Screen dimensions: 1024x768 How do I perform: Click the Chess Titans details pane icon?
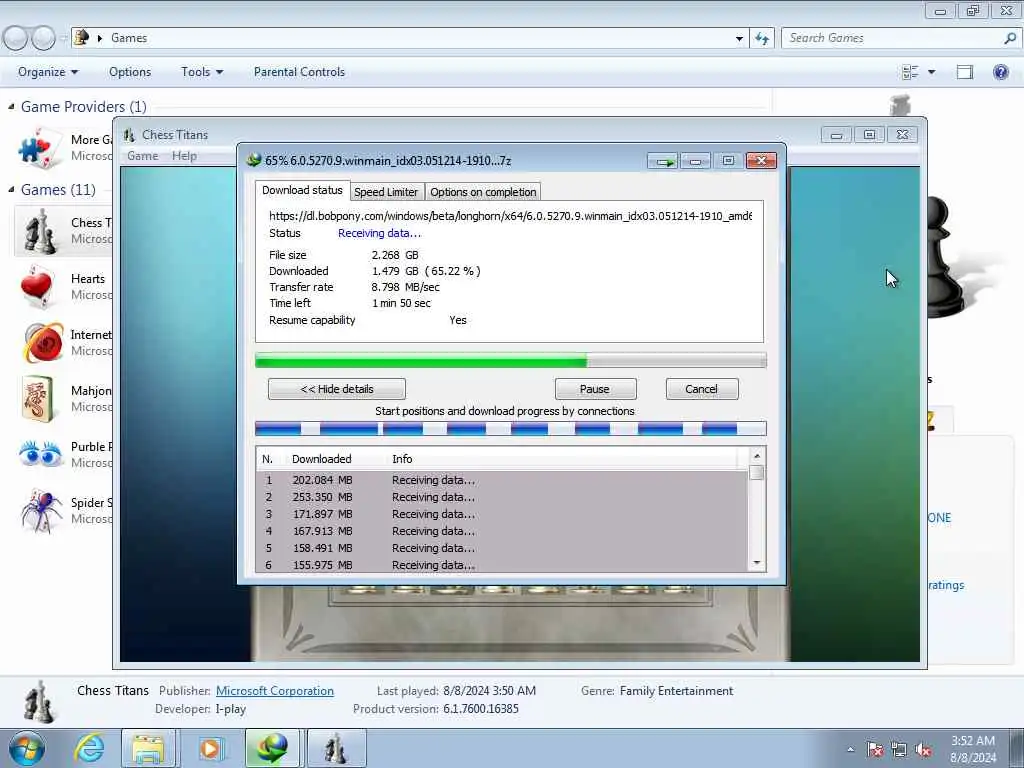click(39, 703)
